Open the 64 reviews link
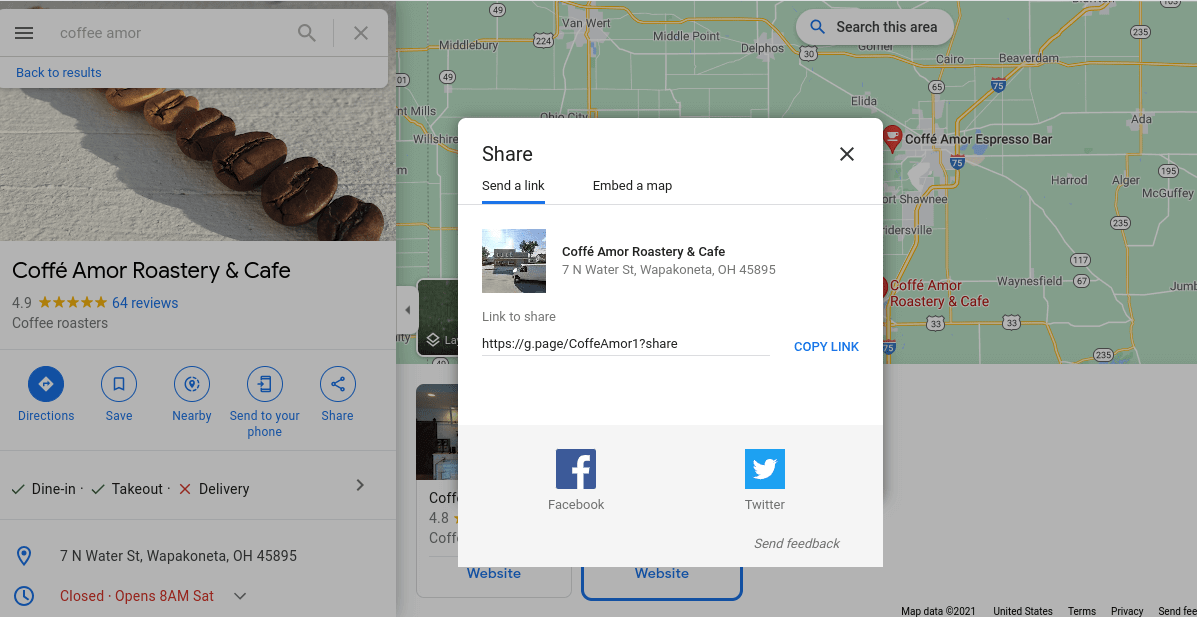The width and height of the screenshot is (1197, 617). pyautogui.click(x=145, y=303)
